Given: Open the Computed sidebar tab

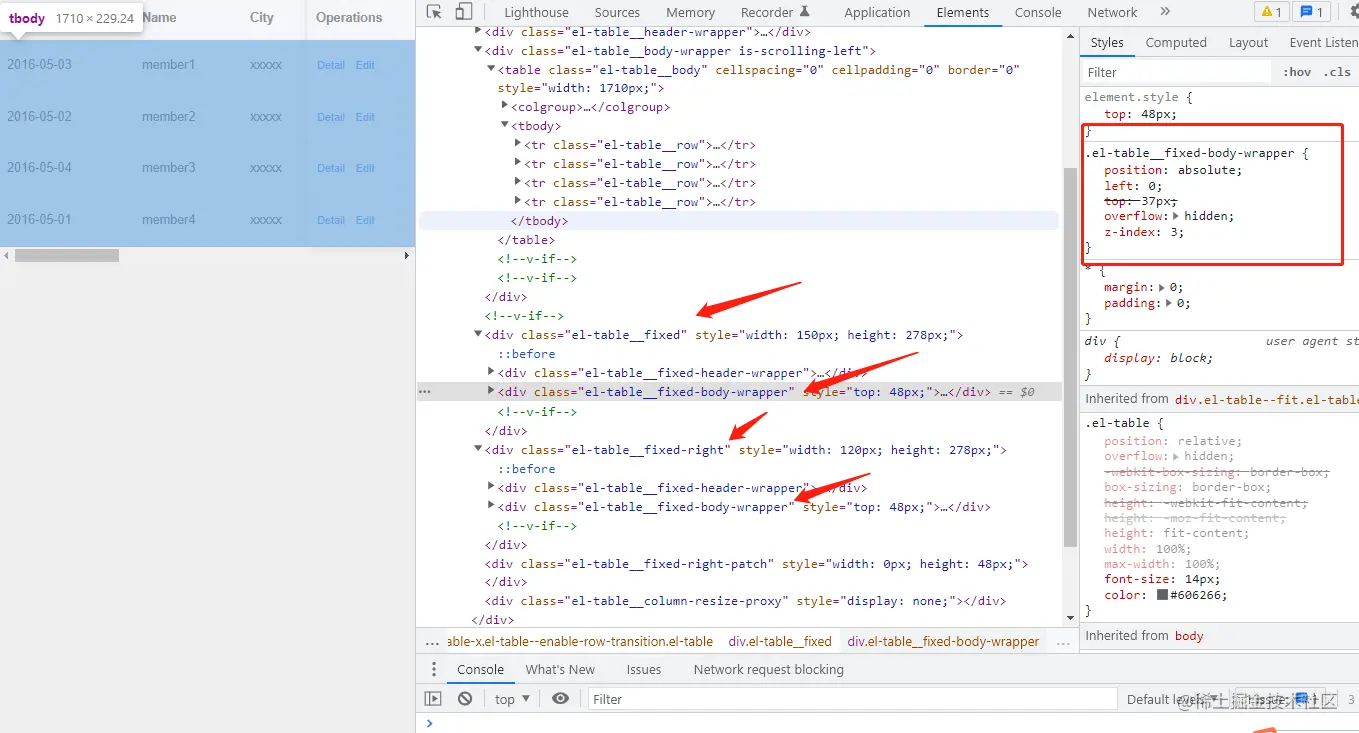Looking at the screenshot, I should (1176, 42).
